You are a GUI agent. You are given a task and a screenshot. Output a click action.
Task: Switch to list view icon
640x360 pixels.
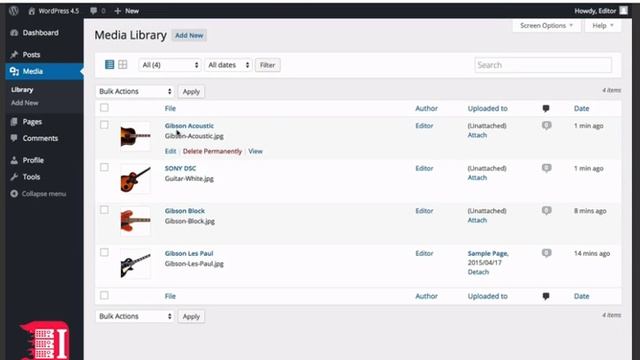point(109,64)
